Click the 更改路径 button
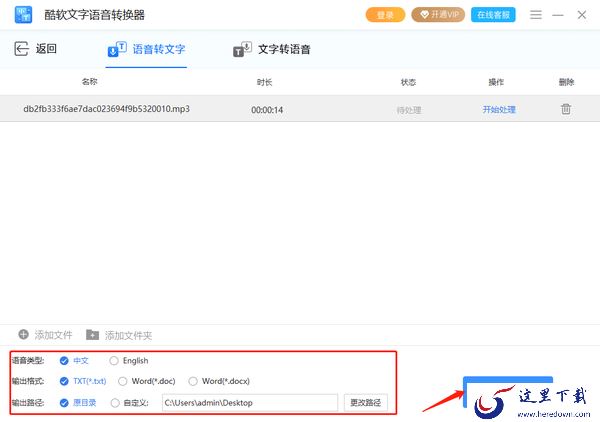 click(x=365, y=402)
